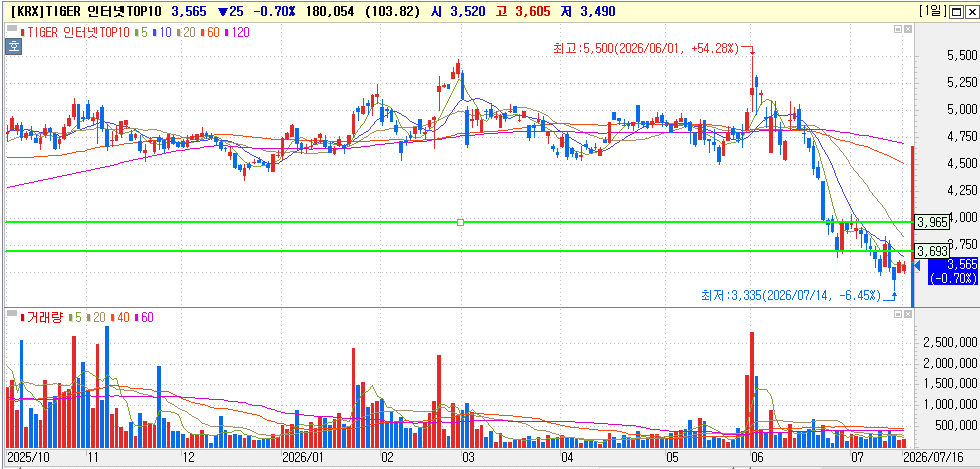Viewport: 980px width, 469px height.
Task: Click the 최고:5,500 high annotation
Action: click(x=646, y=48)
